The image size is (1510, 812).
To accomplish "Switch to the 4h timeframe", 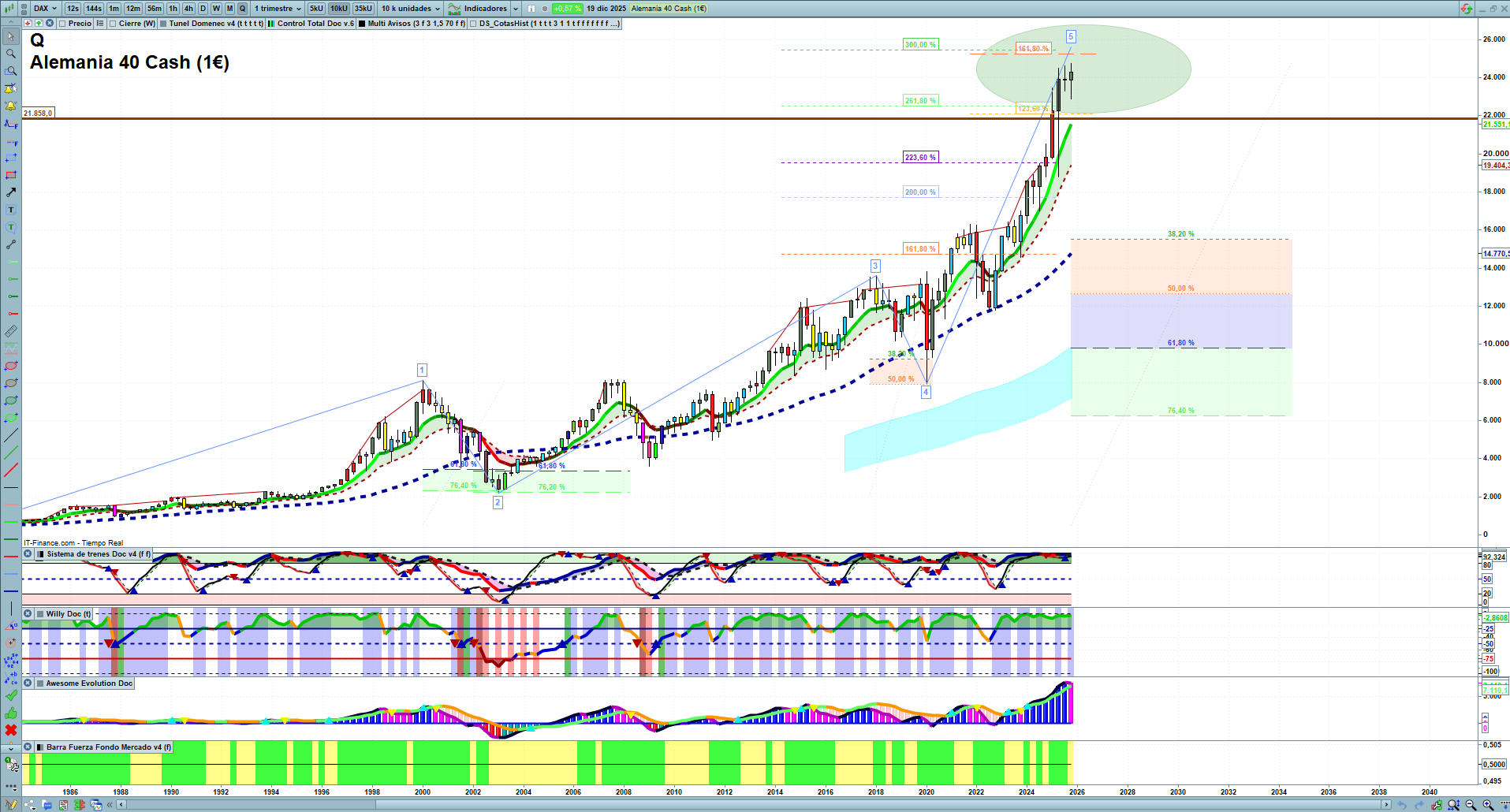I will pyautogui.click(x=188, y=9).
